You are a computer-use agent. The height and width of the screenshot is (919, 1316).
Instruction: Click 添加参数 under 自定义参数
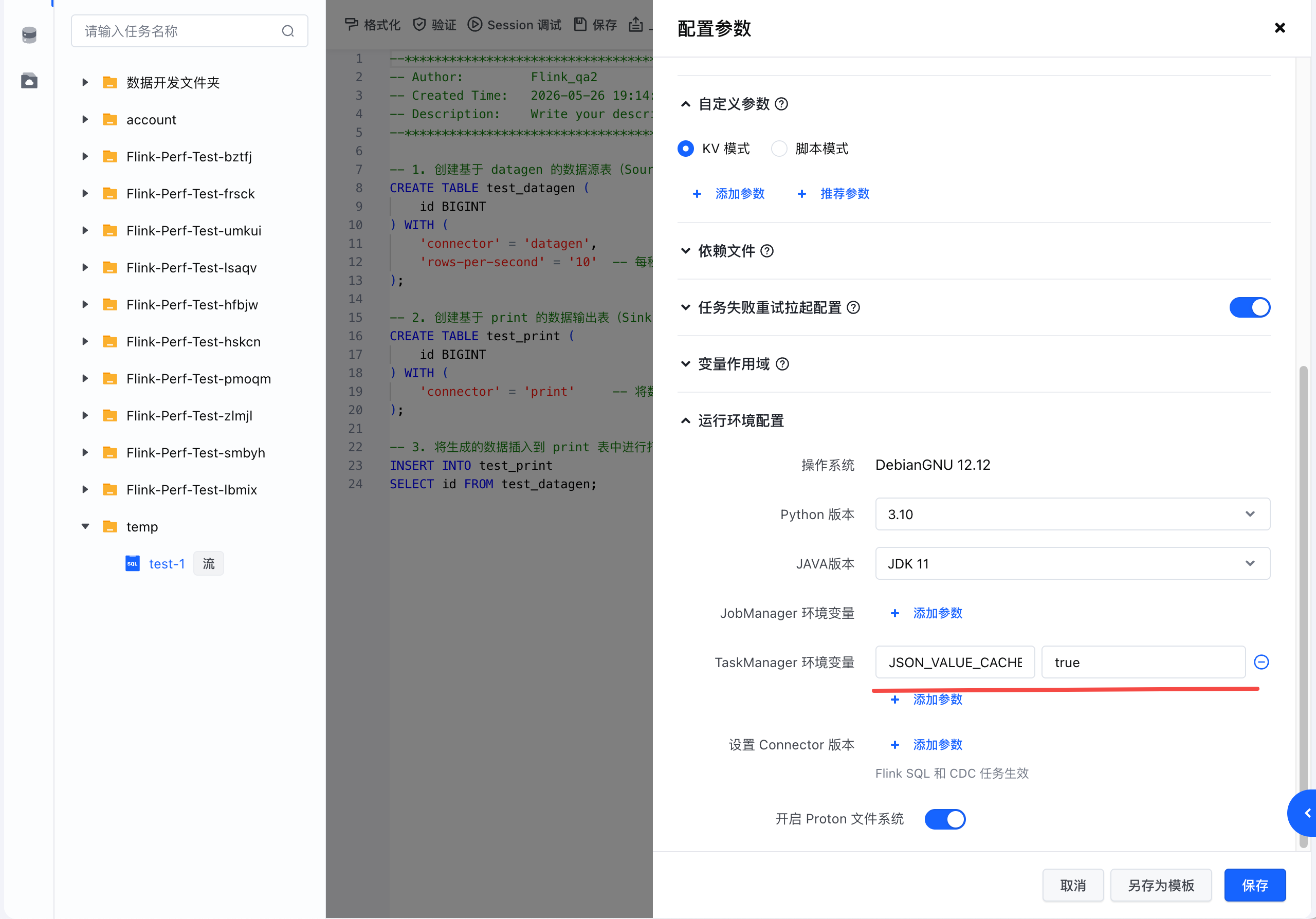point(728,194)
